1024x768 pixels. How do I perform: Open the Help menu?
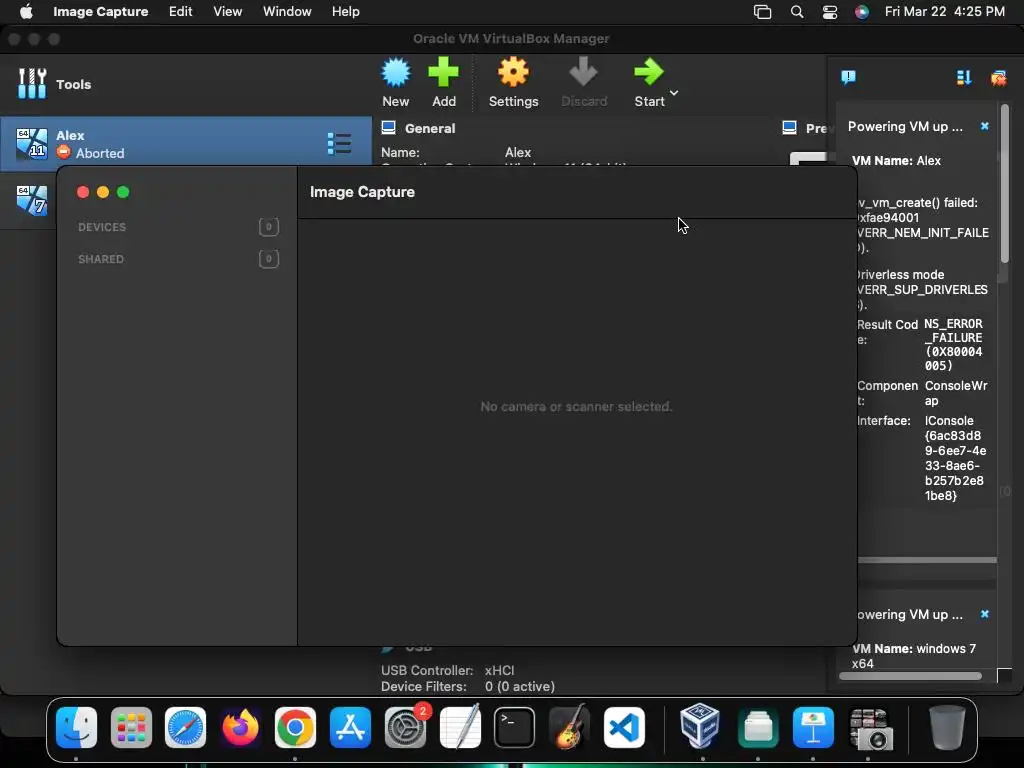[345, 11]
